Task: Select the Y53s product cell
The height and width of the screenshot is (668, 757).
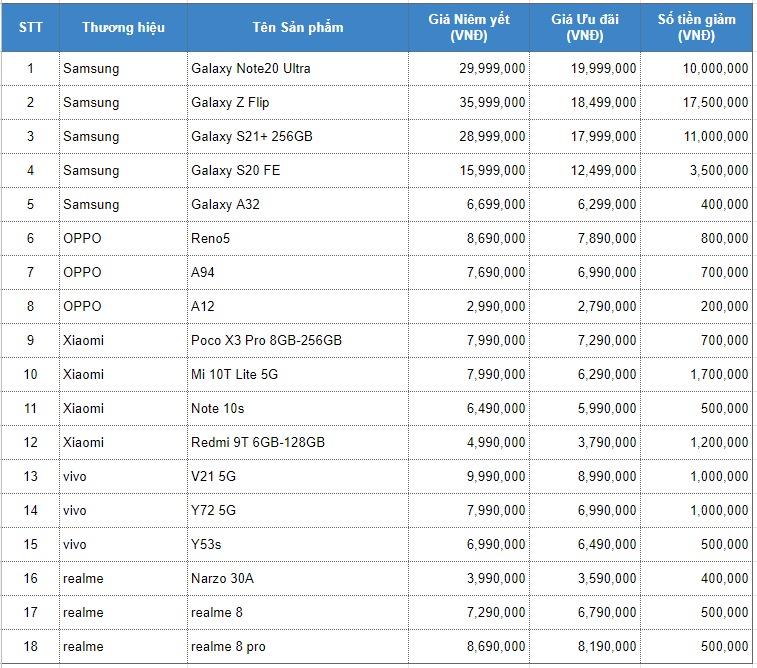Action: 298,544
